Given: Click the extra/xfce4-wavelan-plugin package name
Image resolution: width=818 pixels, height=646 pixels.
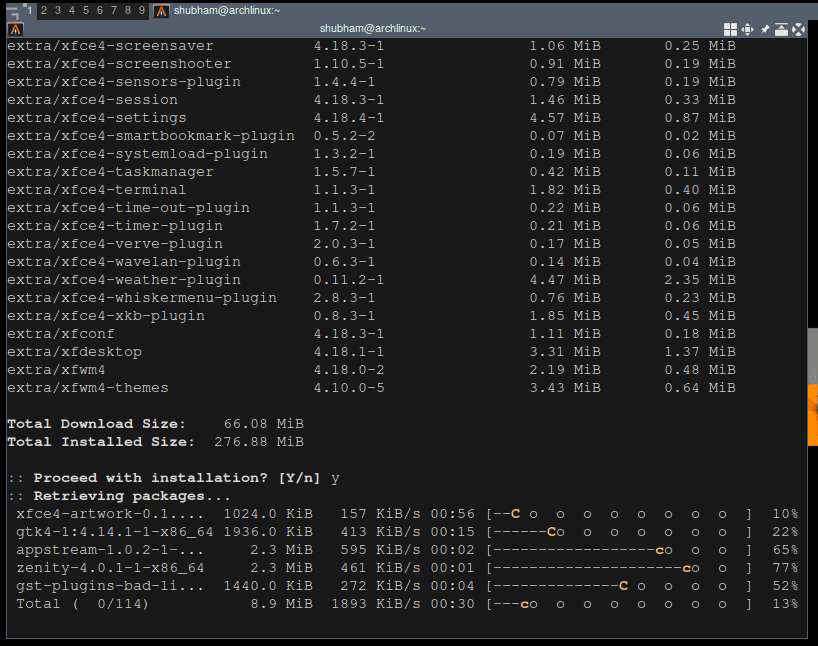Looking at the screenshot, I should point(124,262).
